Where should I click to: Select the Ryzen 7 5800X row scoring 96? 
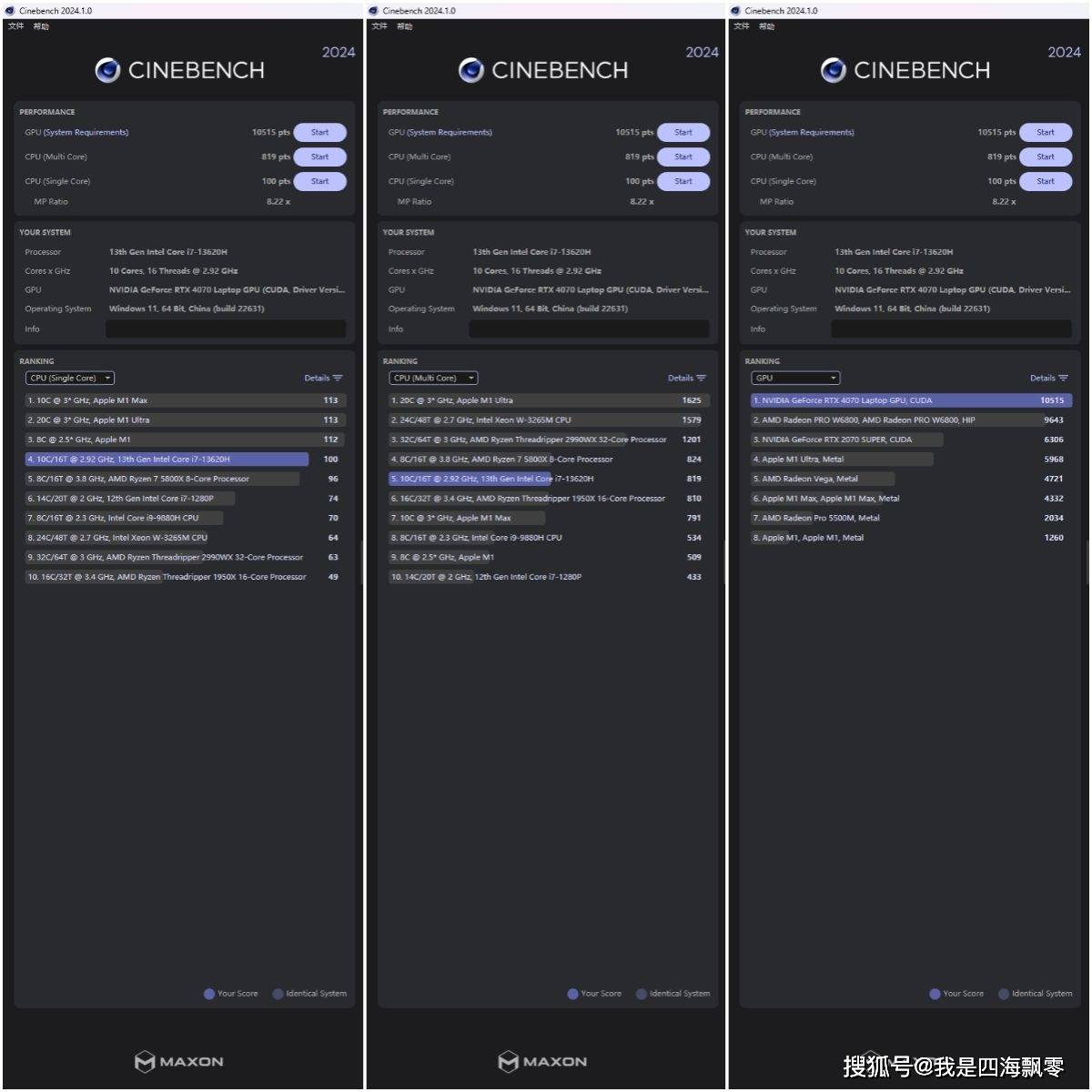tap(186, 479)
